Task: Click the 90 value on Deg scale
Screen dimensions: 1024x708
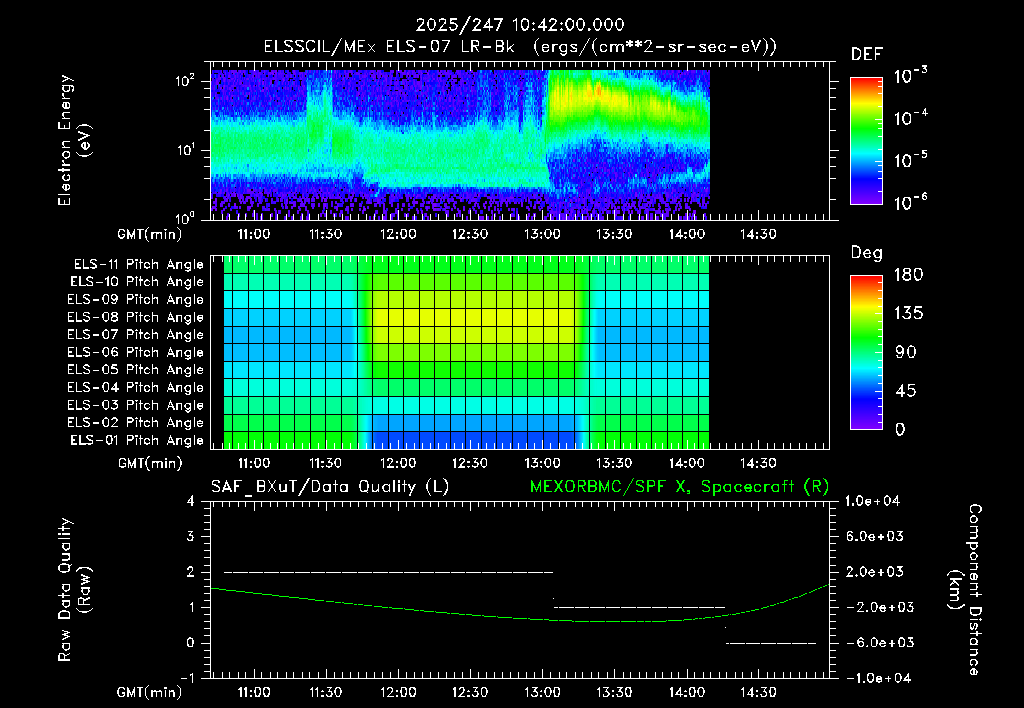Action: click(x=904, y=352)
